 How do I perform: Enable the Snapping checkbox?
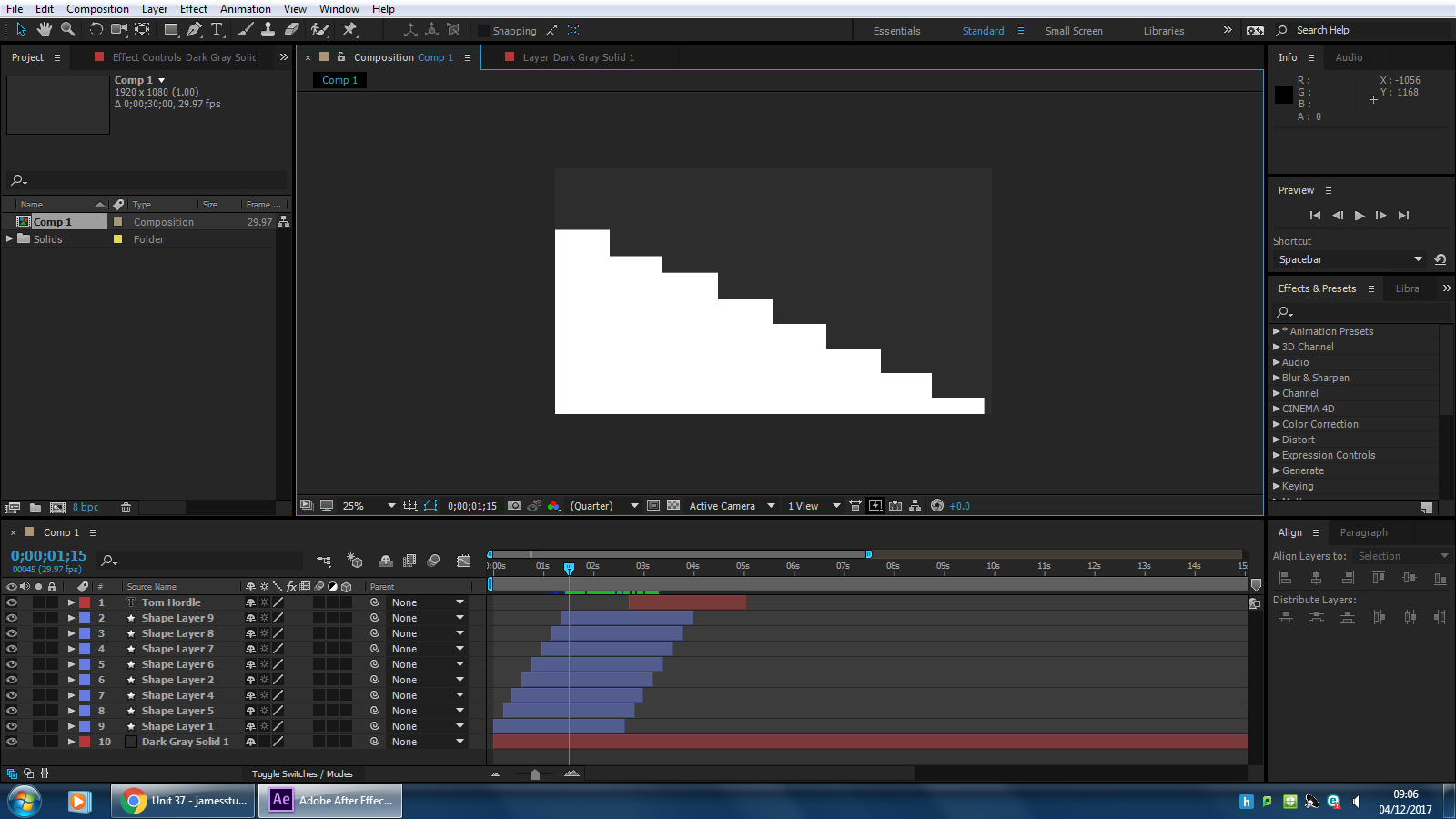(483, 31)
